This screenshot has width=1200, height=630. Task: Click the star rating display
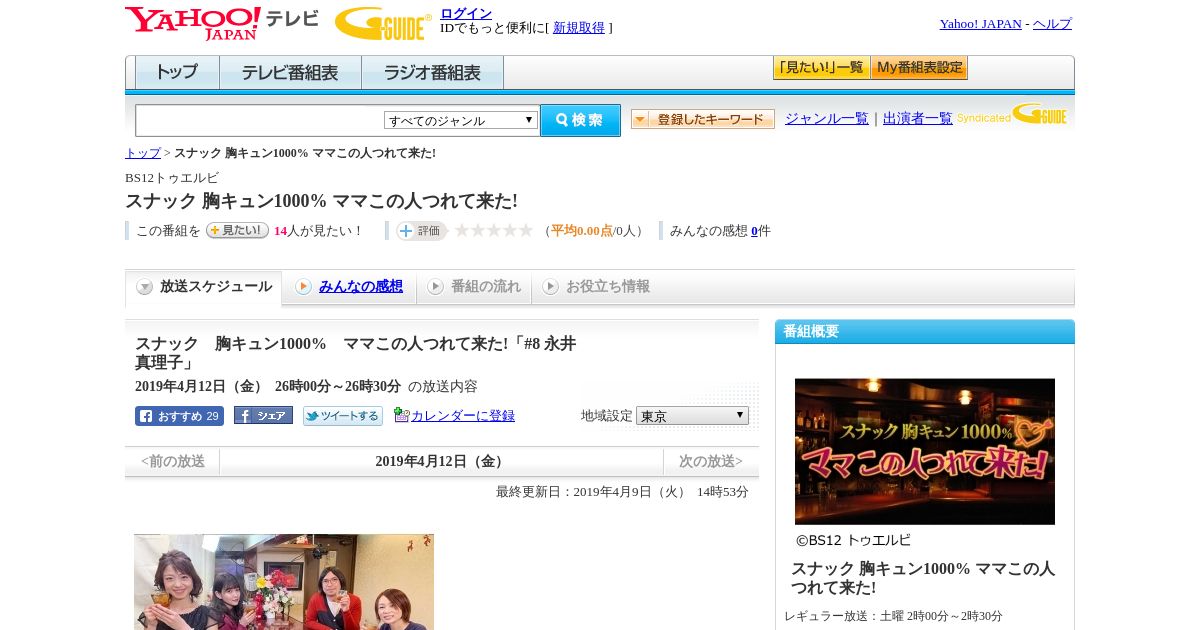point(494,231)
